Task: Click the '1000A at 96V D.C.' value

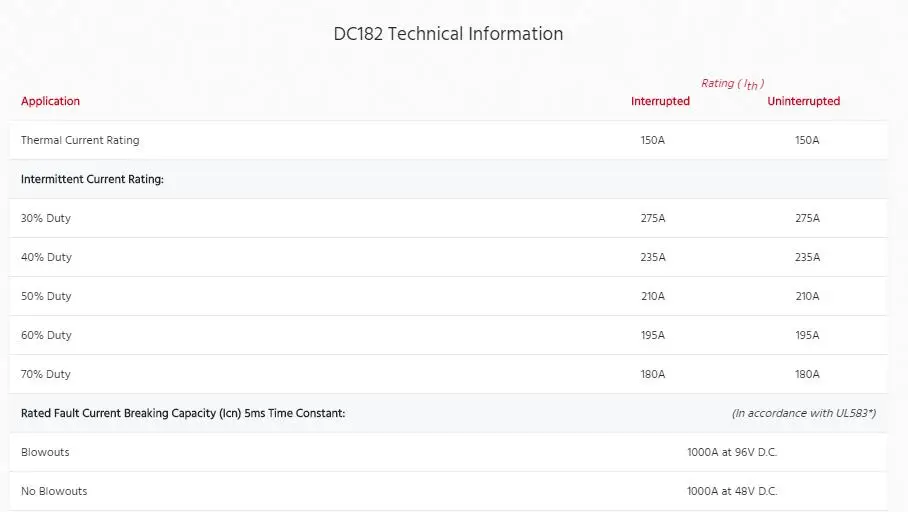Action: [x=732, y=452]
